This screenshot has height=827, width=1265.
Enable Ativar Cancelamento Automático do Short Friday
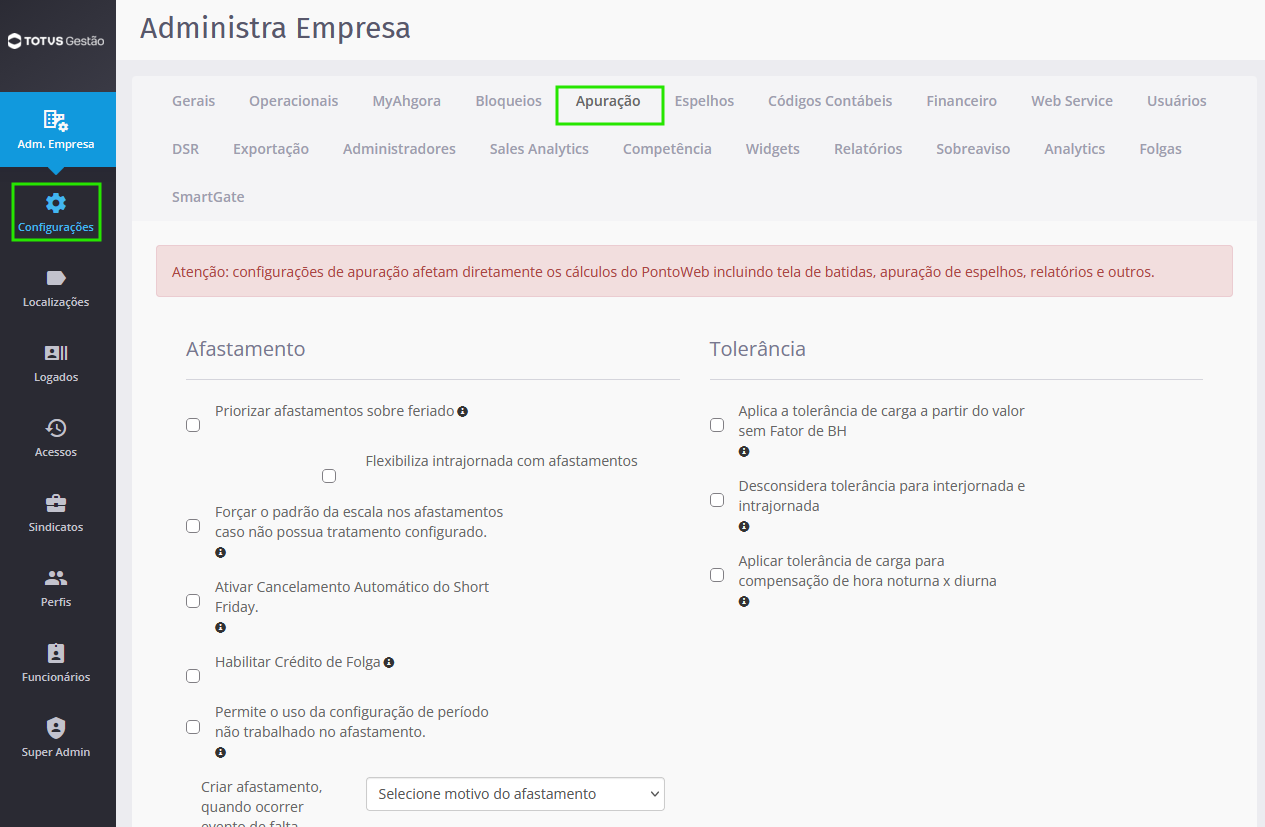click(x=193, y=601)
